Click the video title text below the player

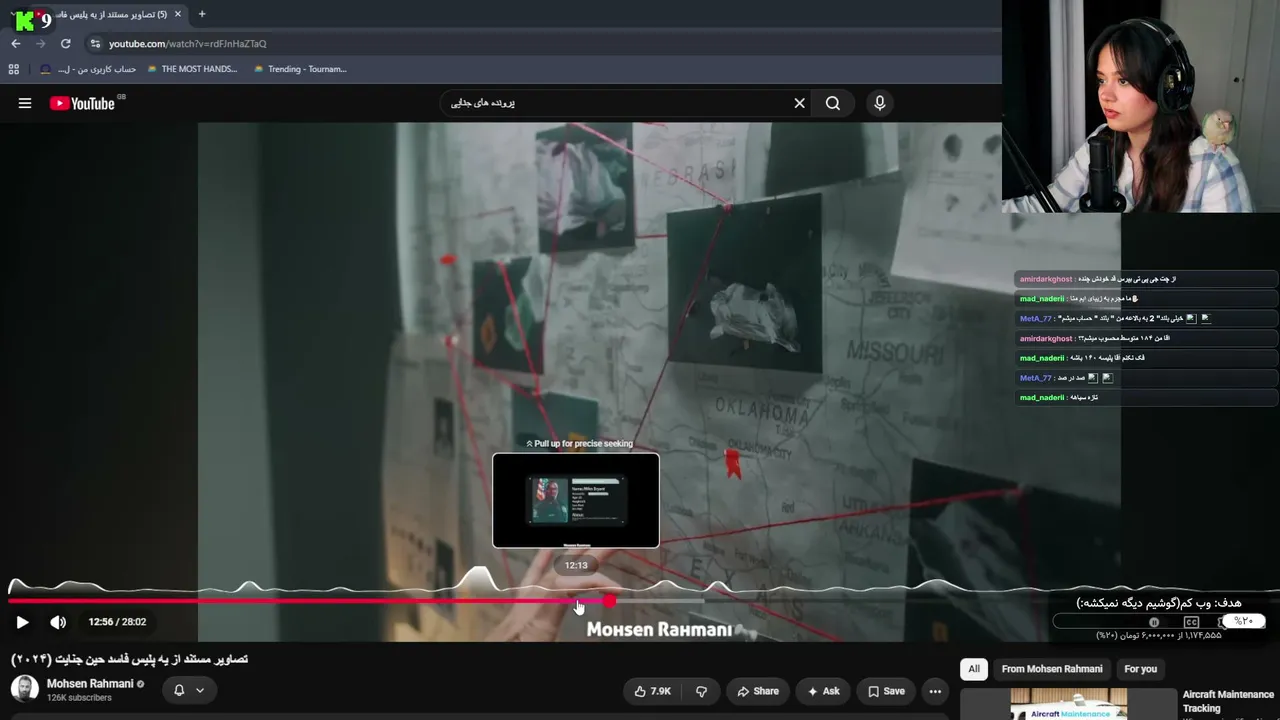click(x=129, y=659)
